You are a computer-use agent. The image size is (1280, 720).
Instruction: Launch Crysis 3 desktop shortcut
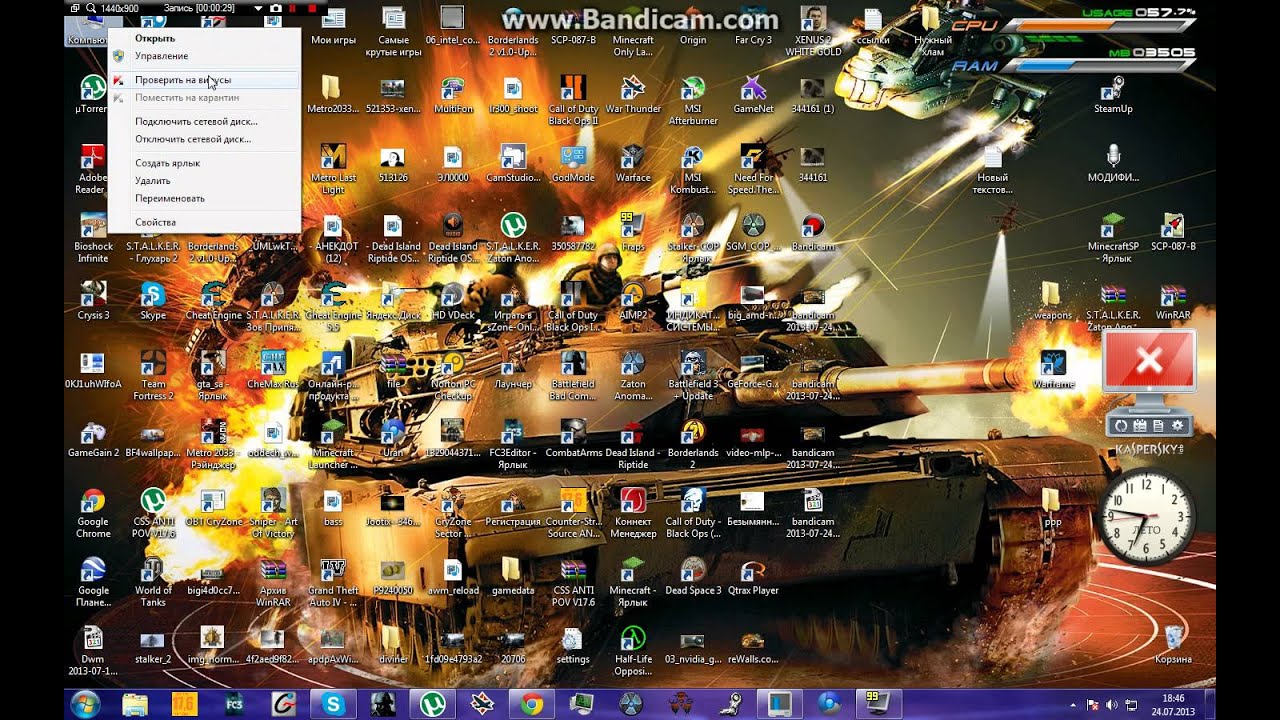(92, 300)
